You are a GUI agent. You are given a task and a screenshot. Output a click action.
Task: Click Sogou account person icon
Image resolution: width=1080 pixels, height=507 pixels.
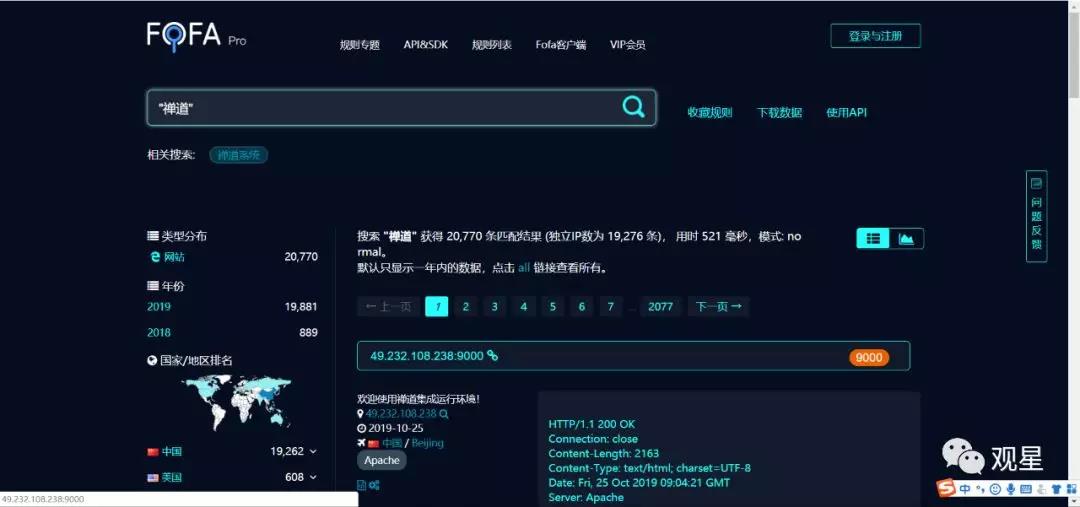pos(1040,489)
